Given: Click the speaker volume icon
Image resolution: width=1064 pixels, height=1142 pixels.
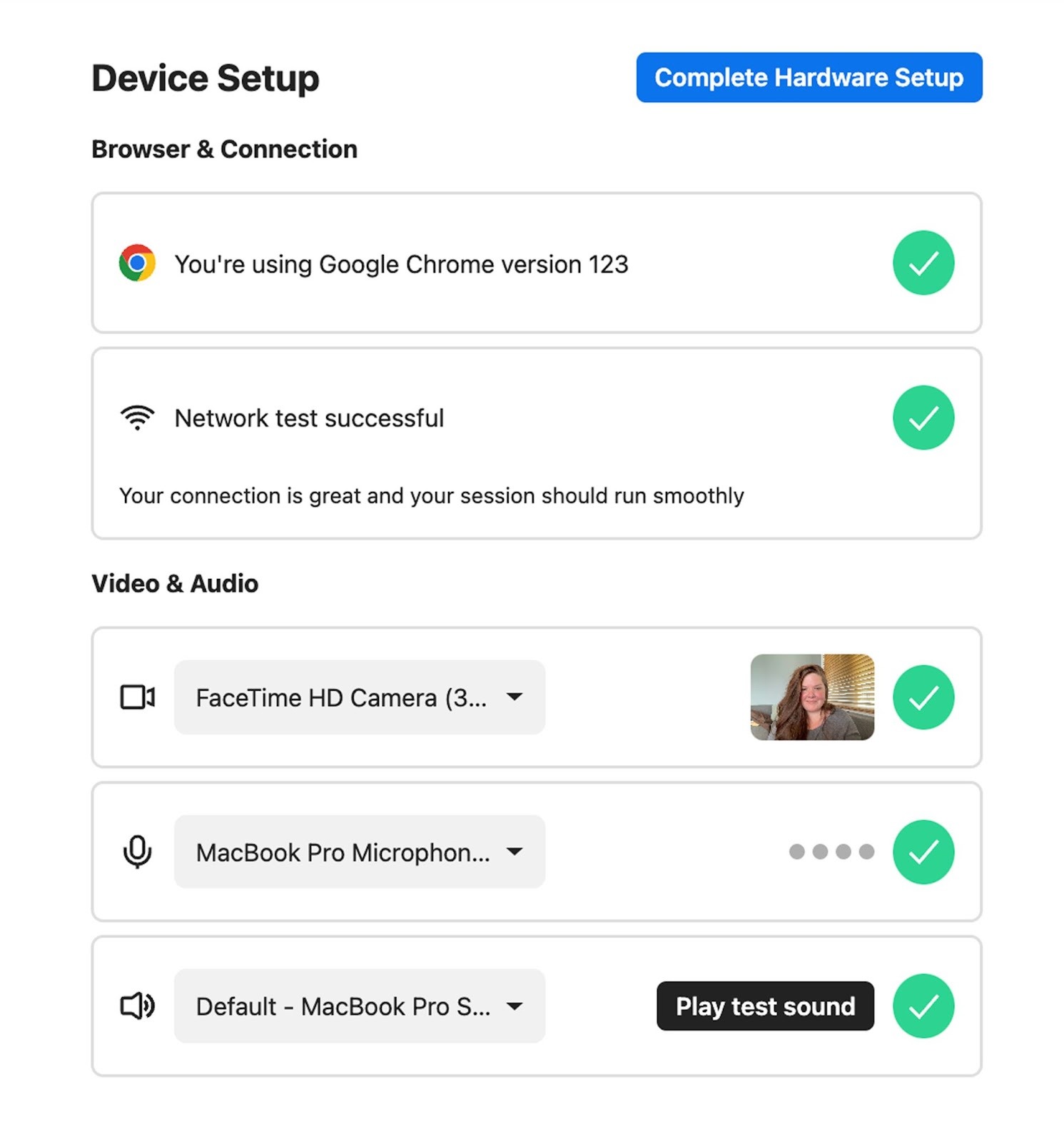Looking at the screenshot, I should tap(137, 1006).
